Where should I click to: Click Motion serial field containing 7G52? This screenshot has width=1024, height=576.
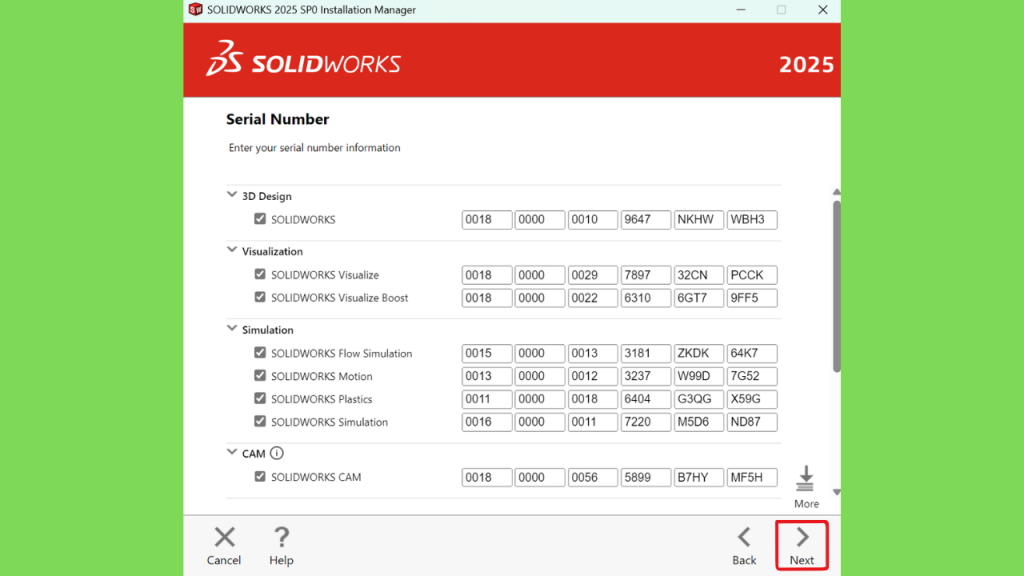coord(752,376)
